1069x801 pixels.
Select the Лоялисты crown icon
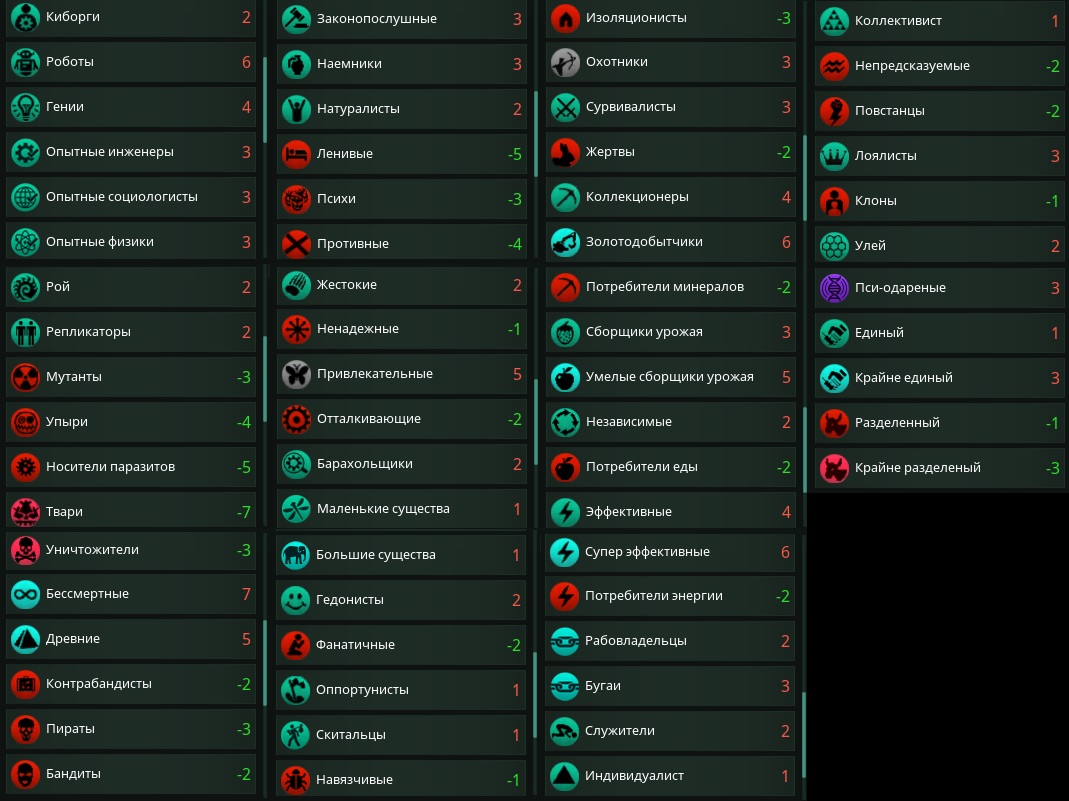[834, 156]
